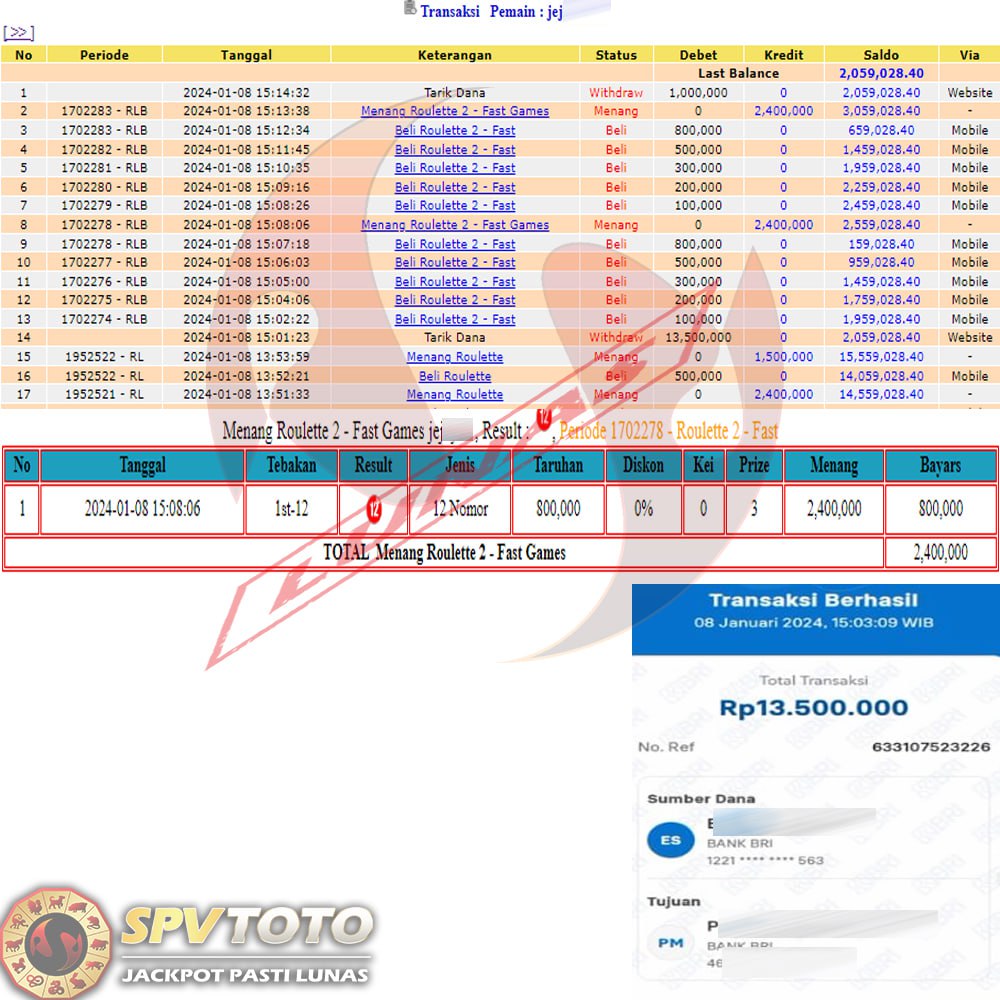Open Beli Roulette 2 - Fast for period 1702283

(455, 130)
